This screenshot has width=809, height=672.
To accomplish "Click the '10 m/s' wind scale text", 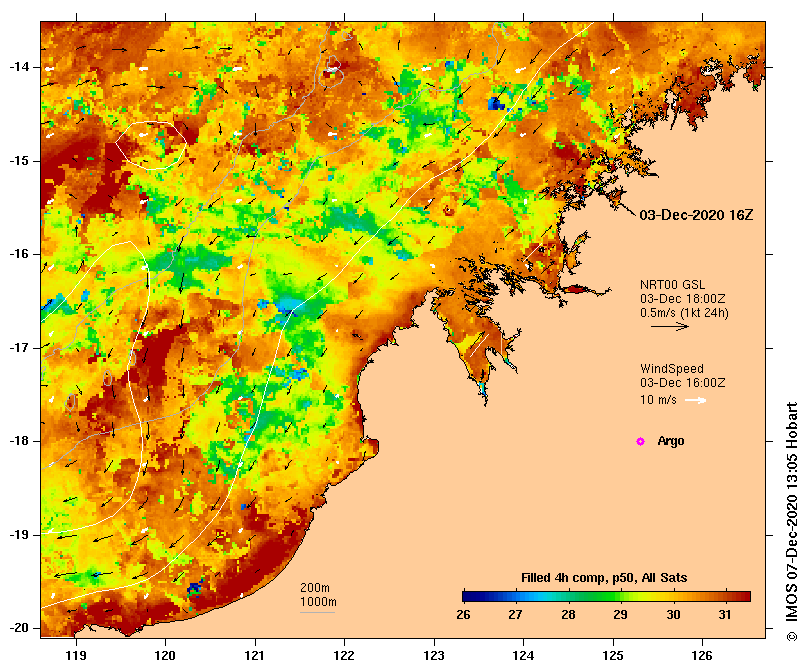I will pos(658,400).
